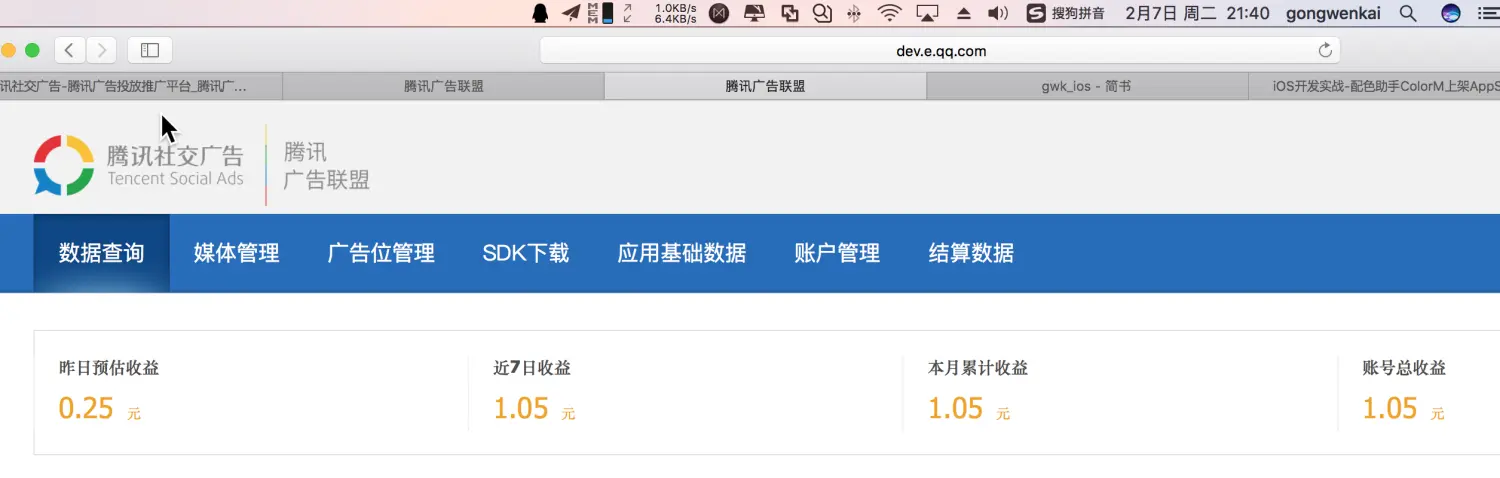
Task: Toggle the Safari sidebar button
Action: click(150, 49)
